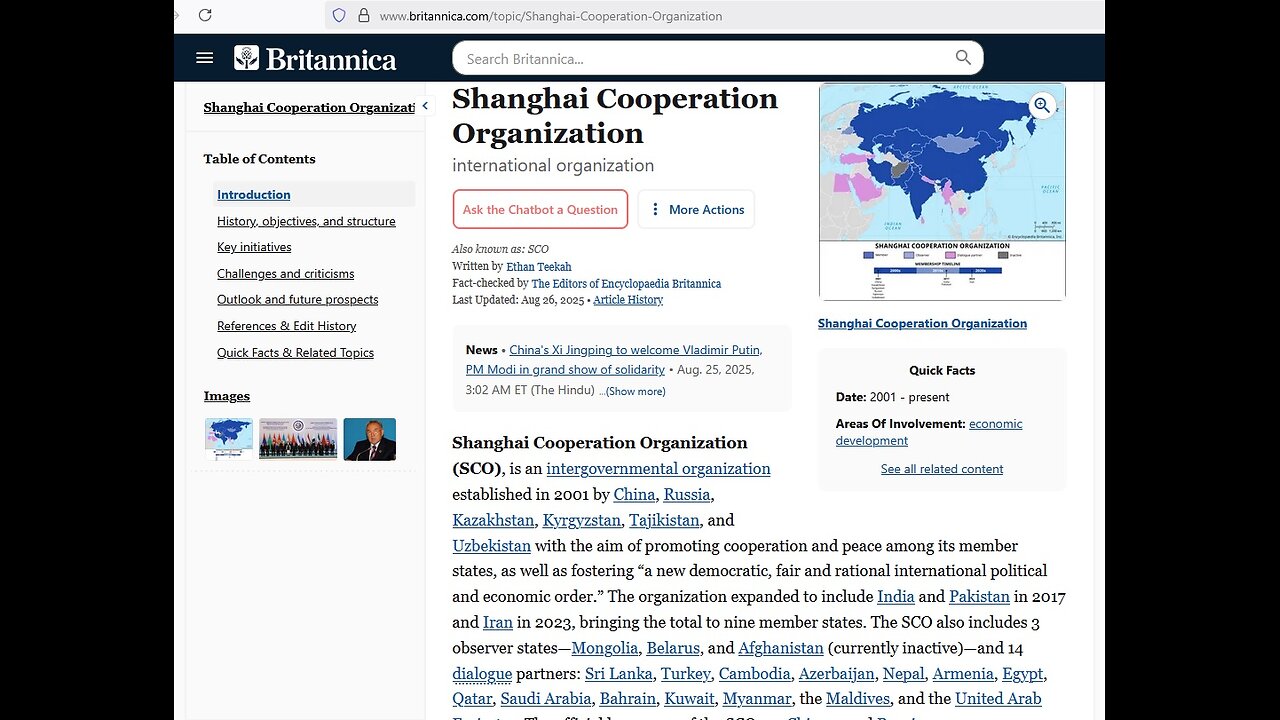Open the portrait thumbnail in Images
The height and width of the screenshot is (720, 1280).
point(370,439)
